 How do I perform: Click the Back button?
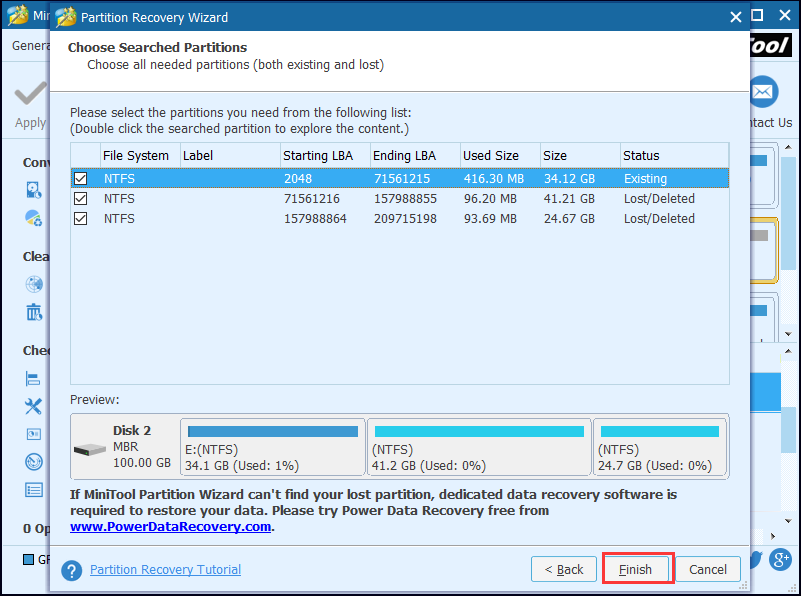tap(564, 569)
